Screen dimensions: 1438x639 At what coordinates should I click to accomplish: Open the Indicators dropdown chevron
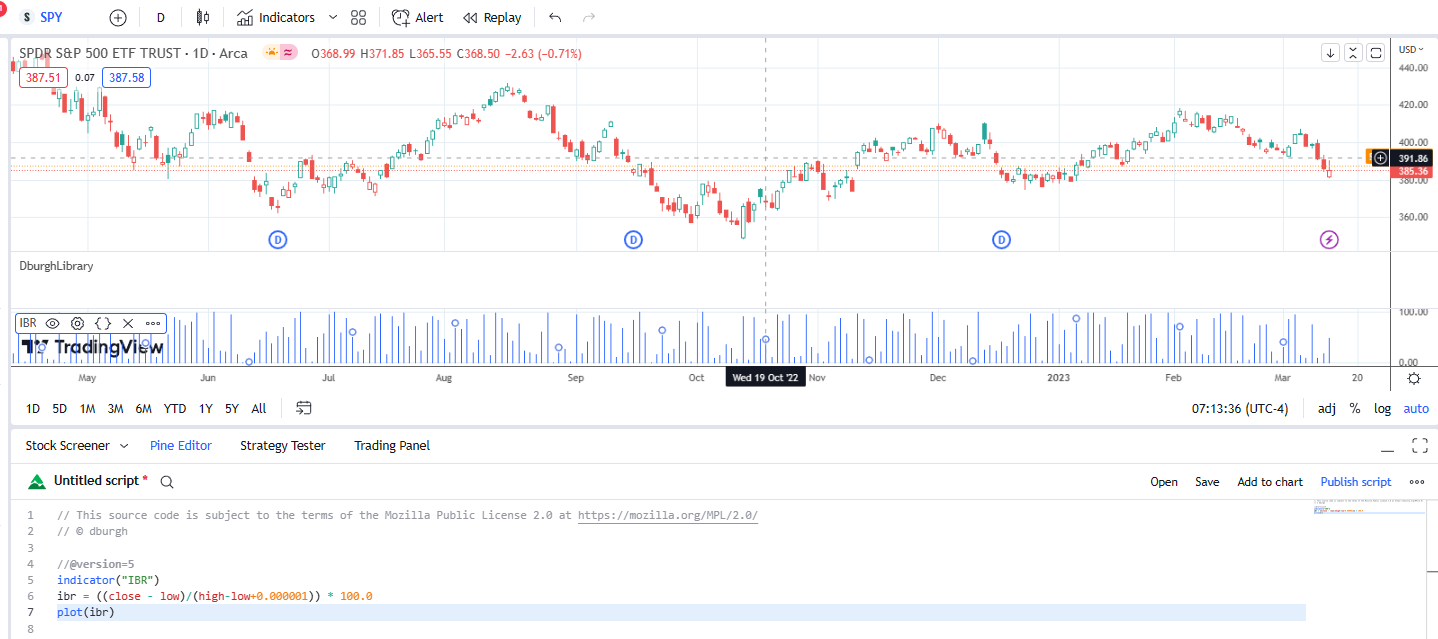point(332,17)
